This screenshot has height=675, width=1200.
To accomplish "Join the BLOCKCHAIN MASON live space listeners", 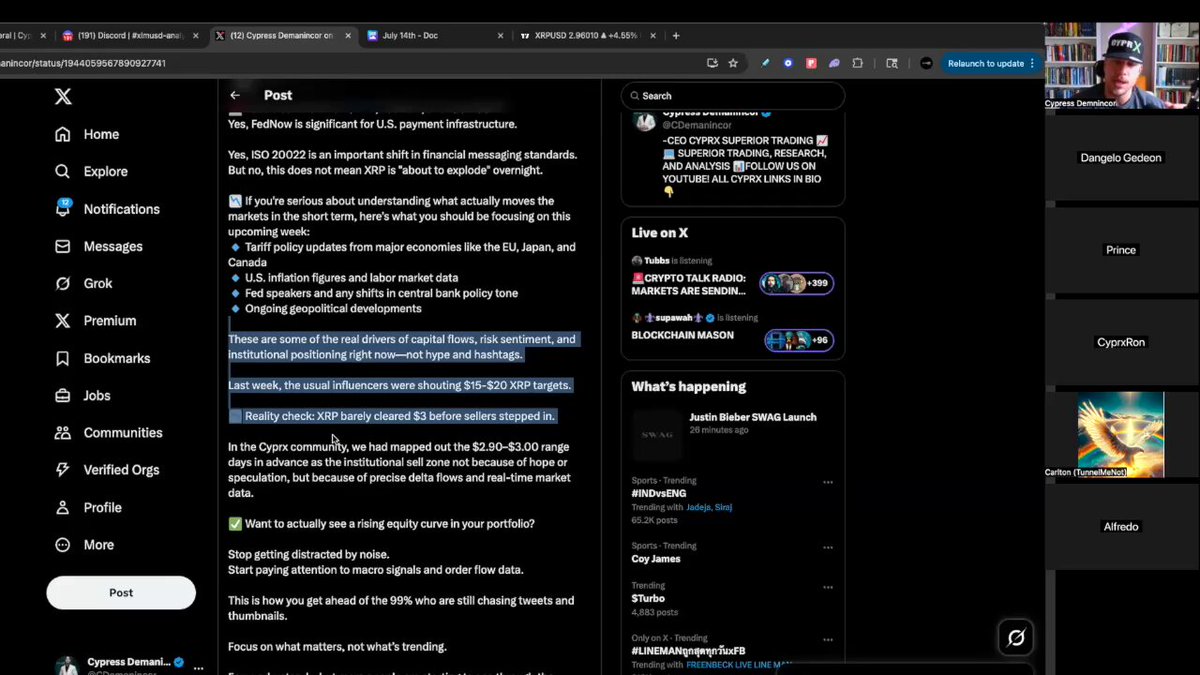I will coord(800,340).
